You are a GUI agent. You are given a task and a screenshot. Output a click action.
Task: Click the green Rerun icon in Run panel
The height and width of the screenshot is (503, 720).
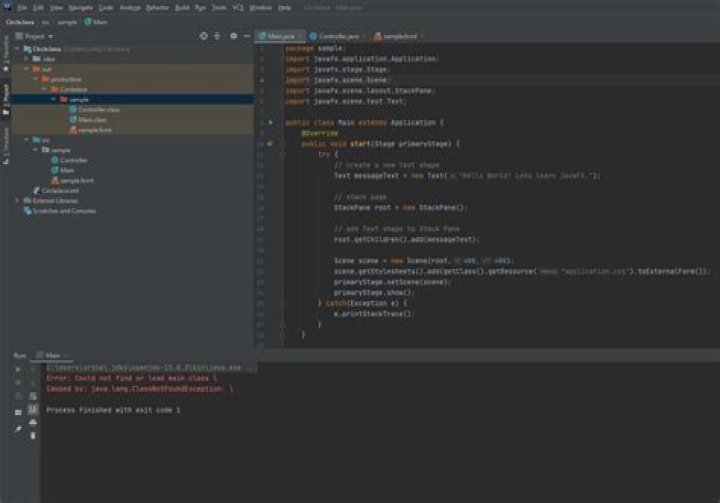18,369
